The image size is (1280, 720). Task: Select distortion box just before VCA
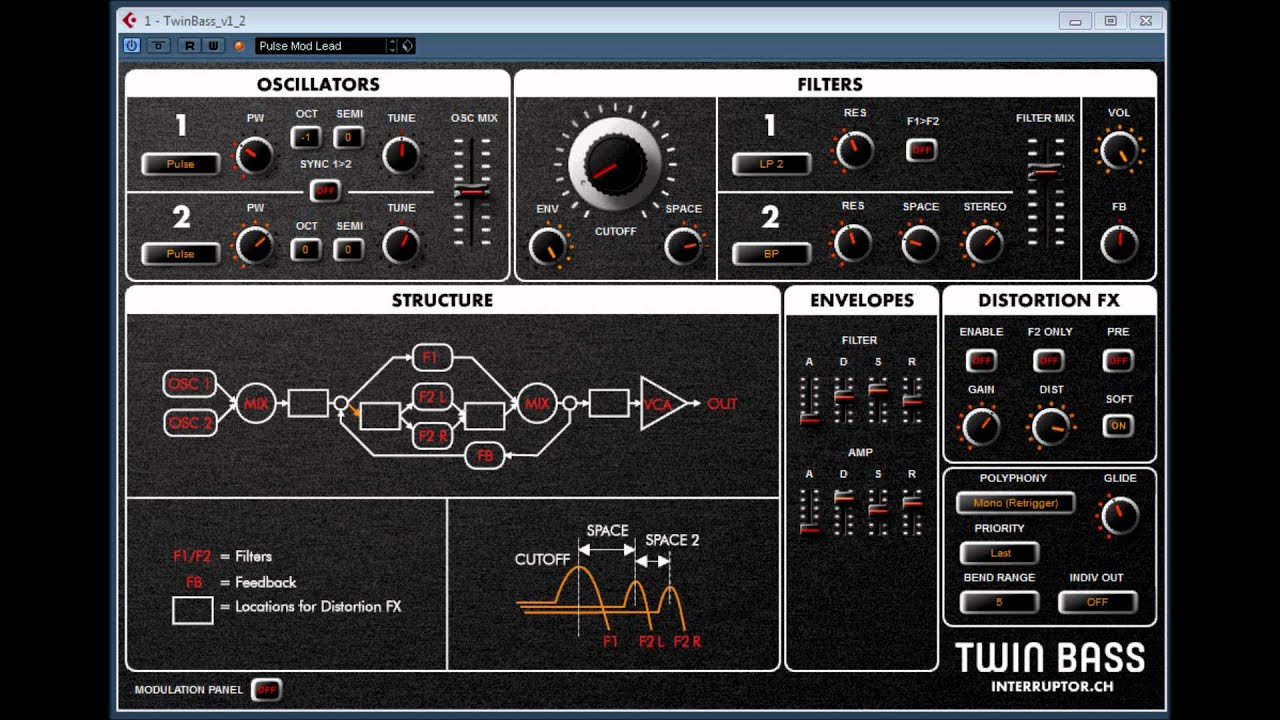tap(609, 404)
